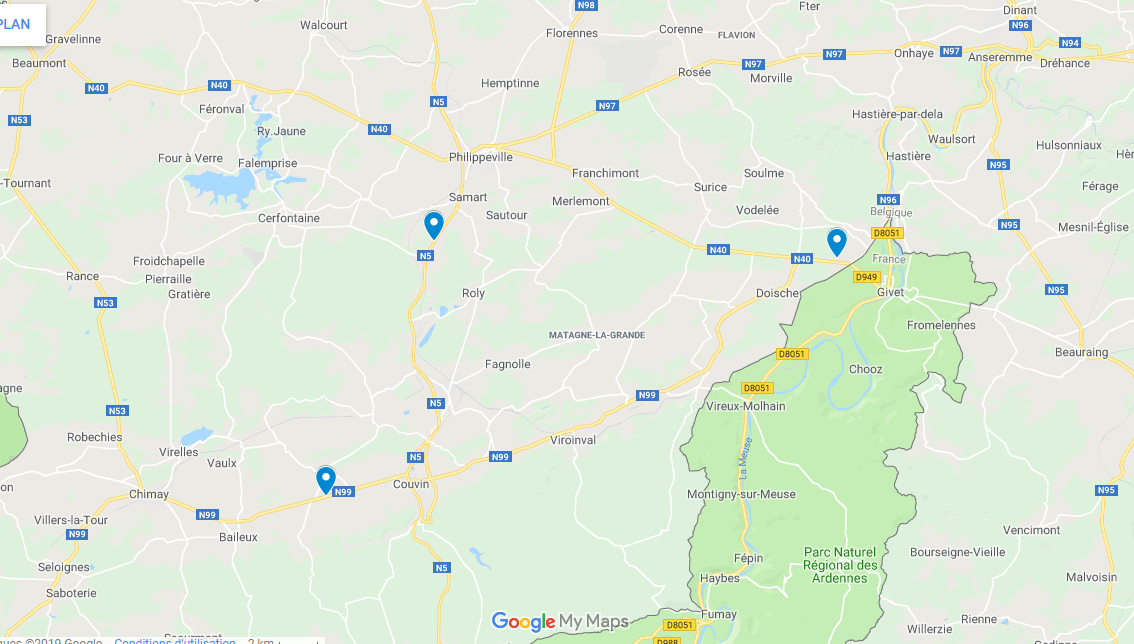Open the blue pin west of Couvin
This screenshot has height=644, width=1134.
[x=325, y=480]
